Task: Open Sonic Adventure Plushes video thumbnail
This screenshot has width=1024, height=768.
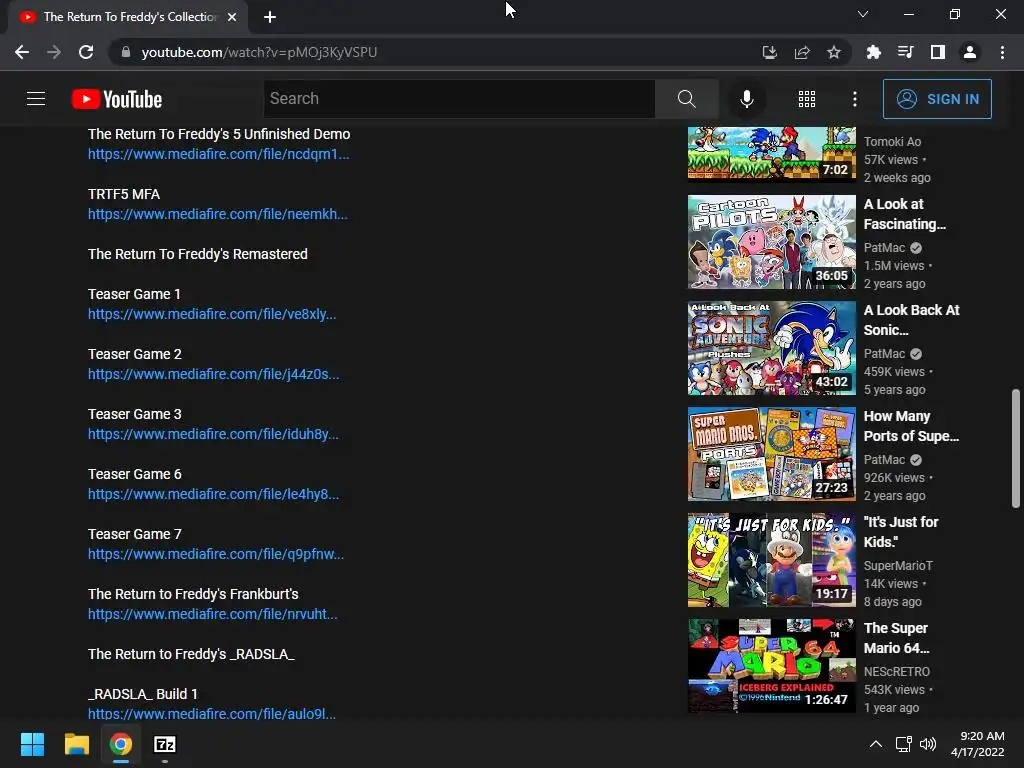Action: click(x=771, y=348)
